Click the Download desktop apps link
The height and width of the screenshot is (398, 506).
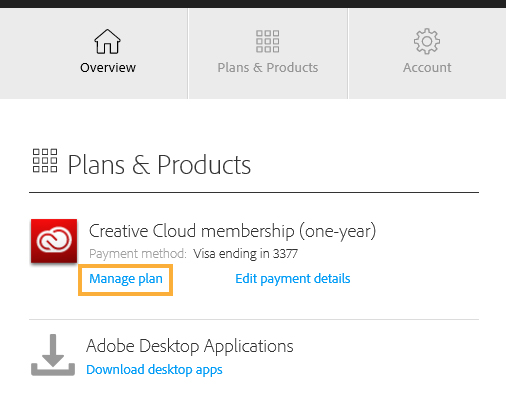(154, 370)
